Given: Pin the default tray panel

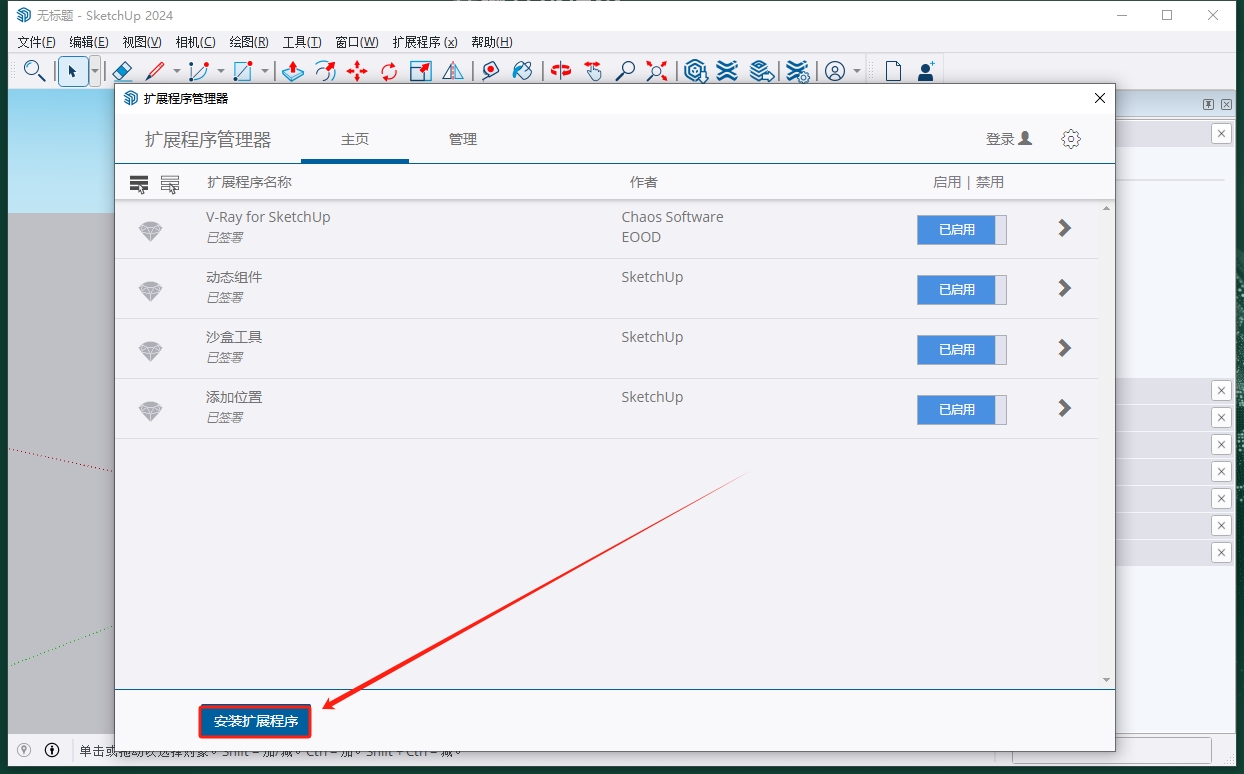Looking at the screenshot, I should [1208, 104].
